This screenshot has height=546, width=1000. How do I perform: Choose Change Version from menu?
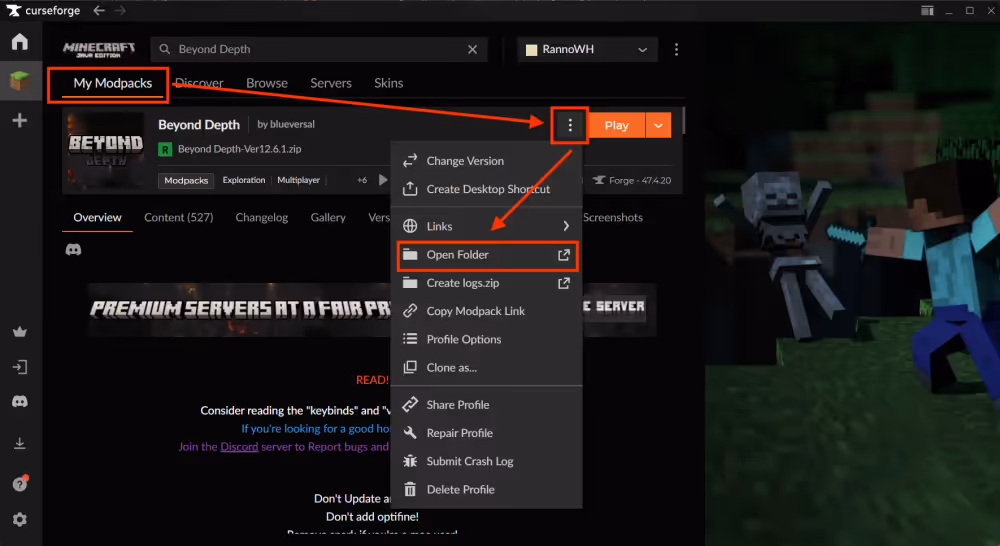pos(487,161)
